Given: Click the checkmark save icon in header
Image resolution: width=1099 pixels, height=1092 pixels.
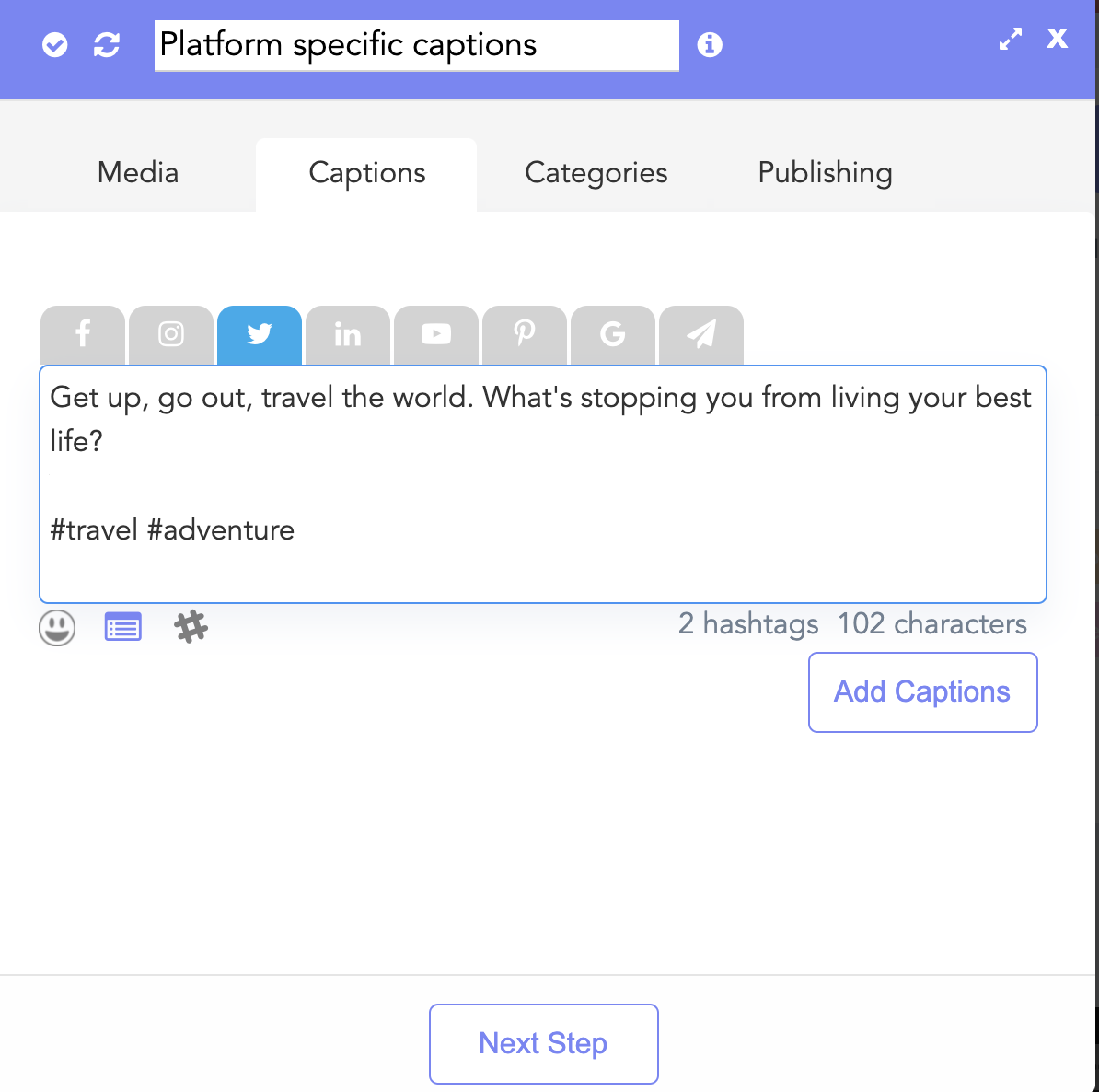Looking at the screenshot, I should coord(54,45).
